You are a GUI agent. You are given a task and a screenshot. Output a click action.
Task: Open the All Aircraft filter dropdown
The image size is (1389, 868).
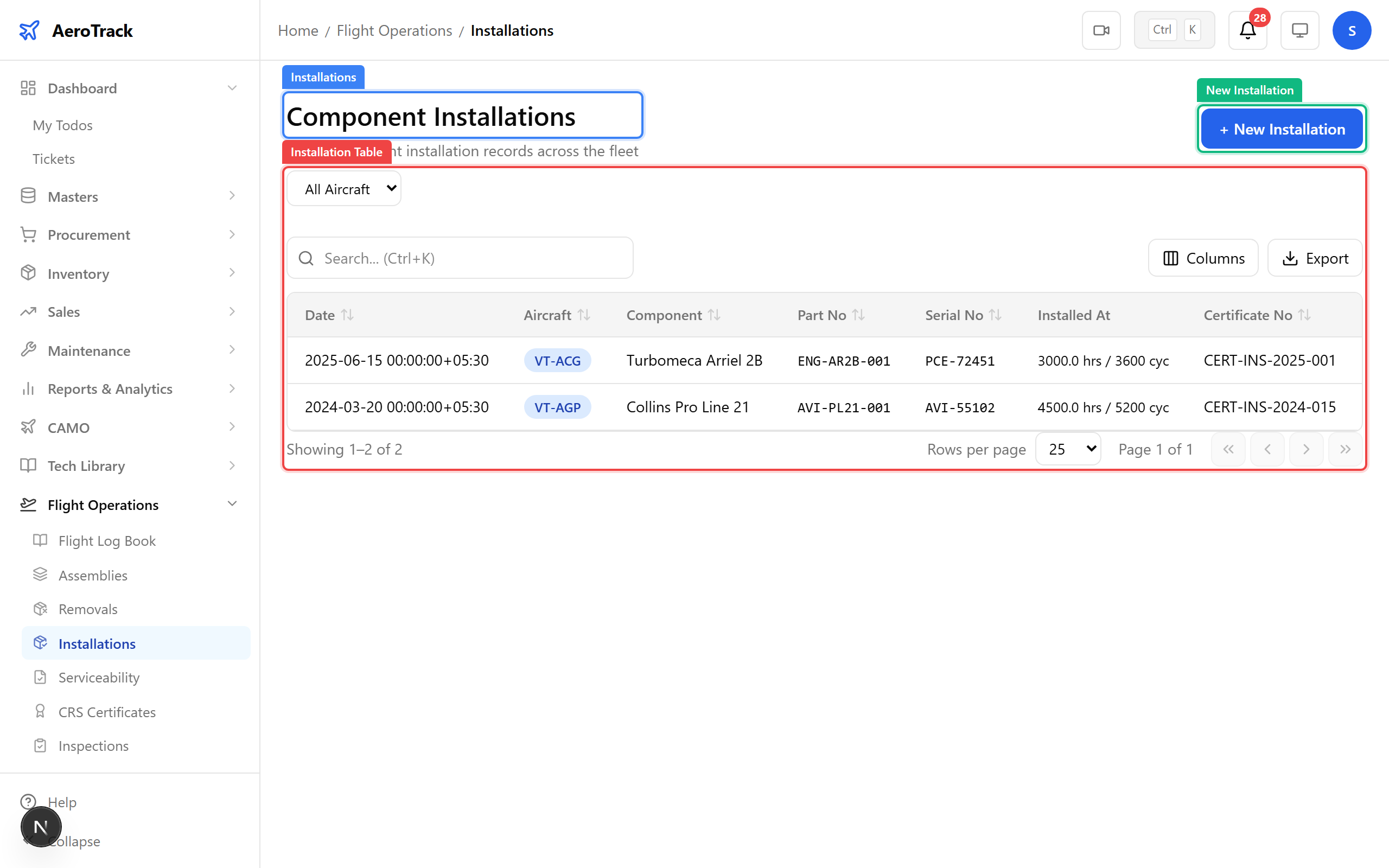point(345,189)
